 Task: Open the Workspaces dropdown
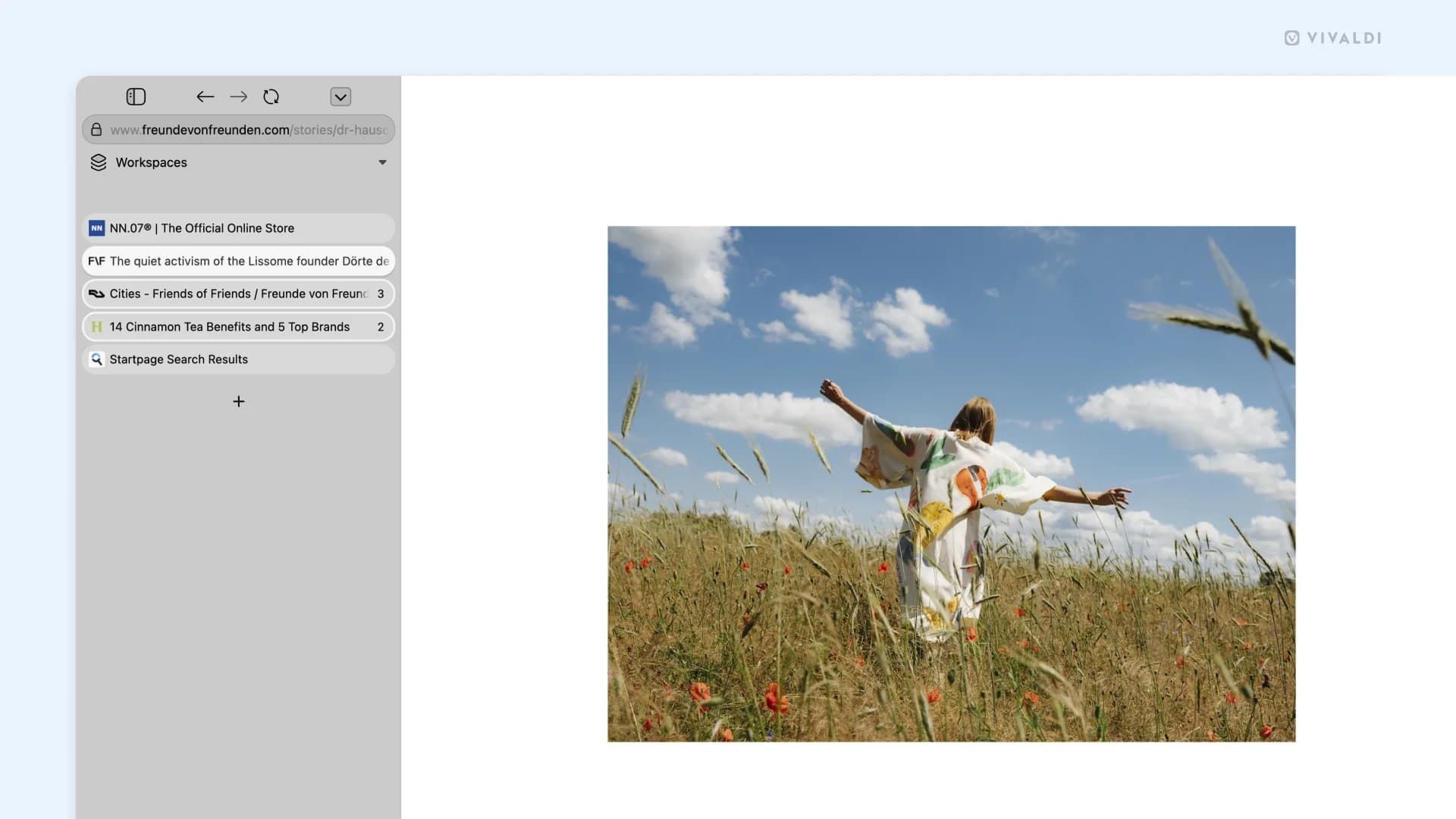(x=382, y=162)
